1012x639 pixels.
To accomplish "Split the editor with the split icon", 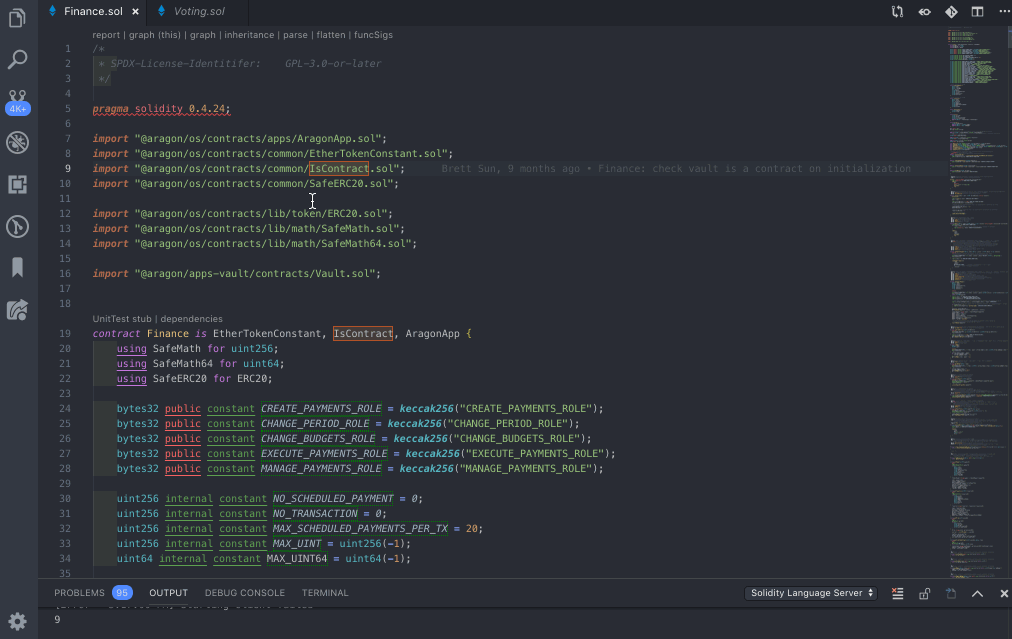I will pyautogui.click(x=976, y=11).
